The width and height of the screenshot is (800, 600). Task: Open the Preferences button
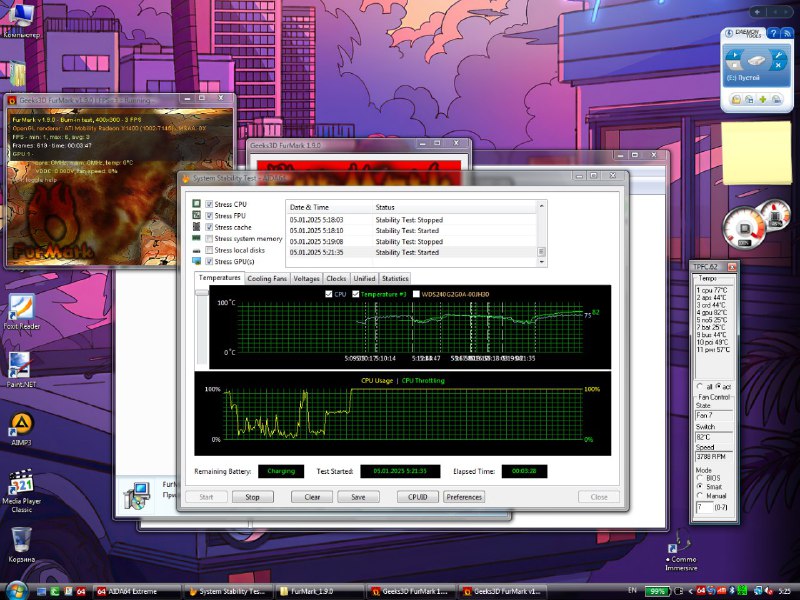464,497
